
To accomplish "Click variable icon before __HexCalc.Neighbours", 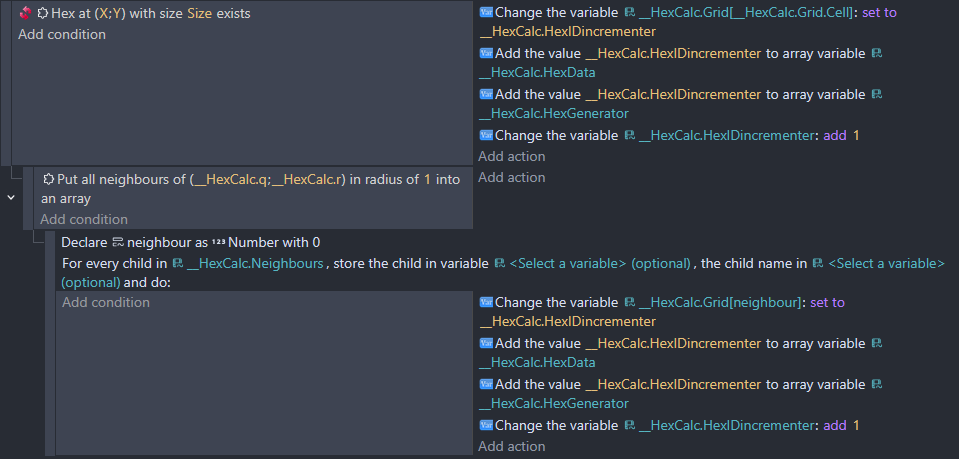I will [178, 263].
